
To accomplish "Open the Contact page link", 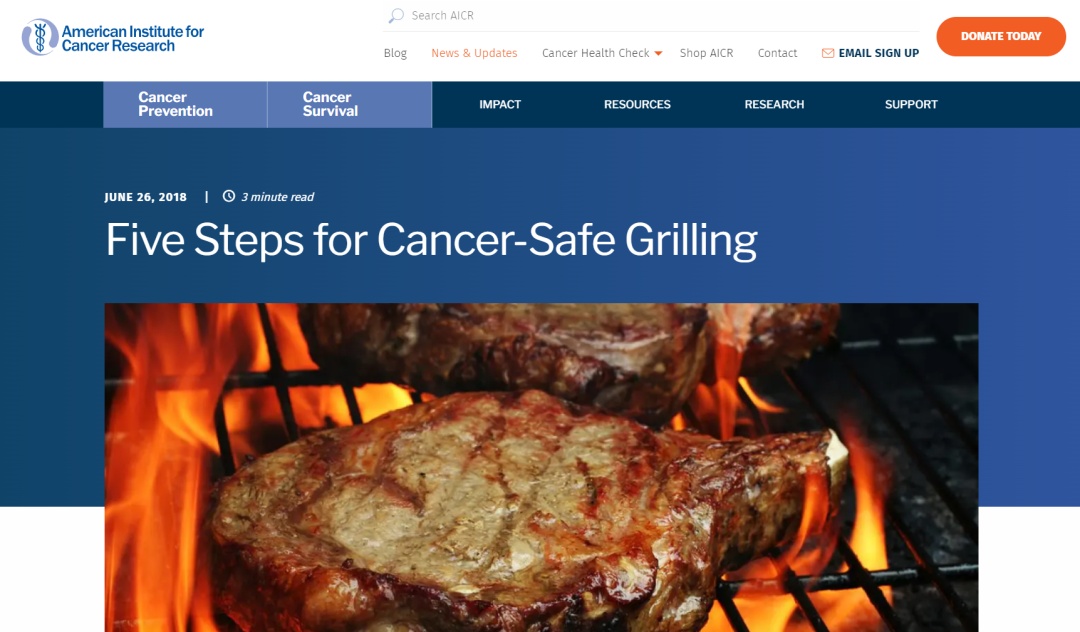I will point(777,53).
